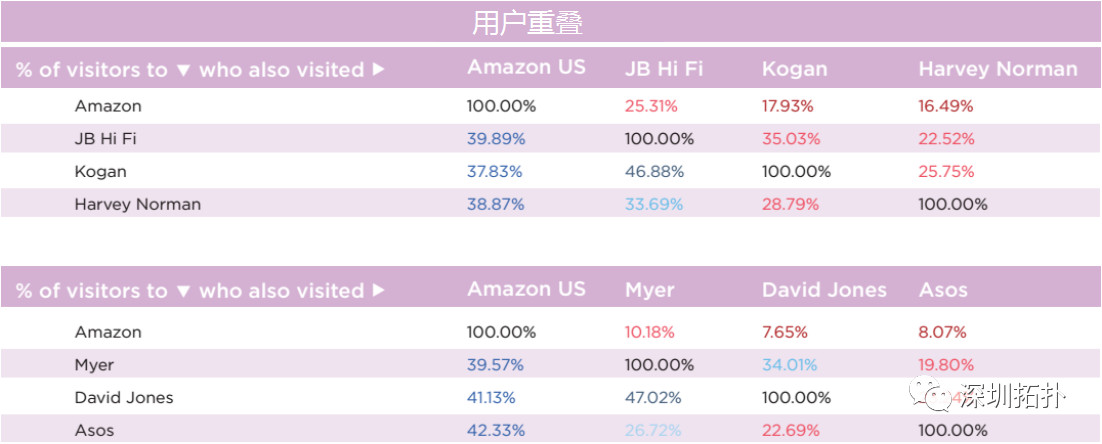This screenshot has height=444, width=1102.
Task: Click the 25.31% value in Amazon row
Action: tap(651, 106)
